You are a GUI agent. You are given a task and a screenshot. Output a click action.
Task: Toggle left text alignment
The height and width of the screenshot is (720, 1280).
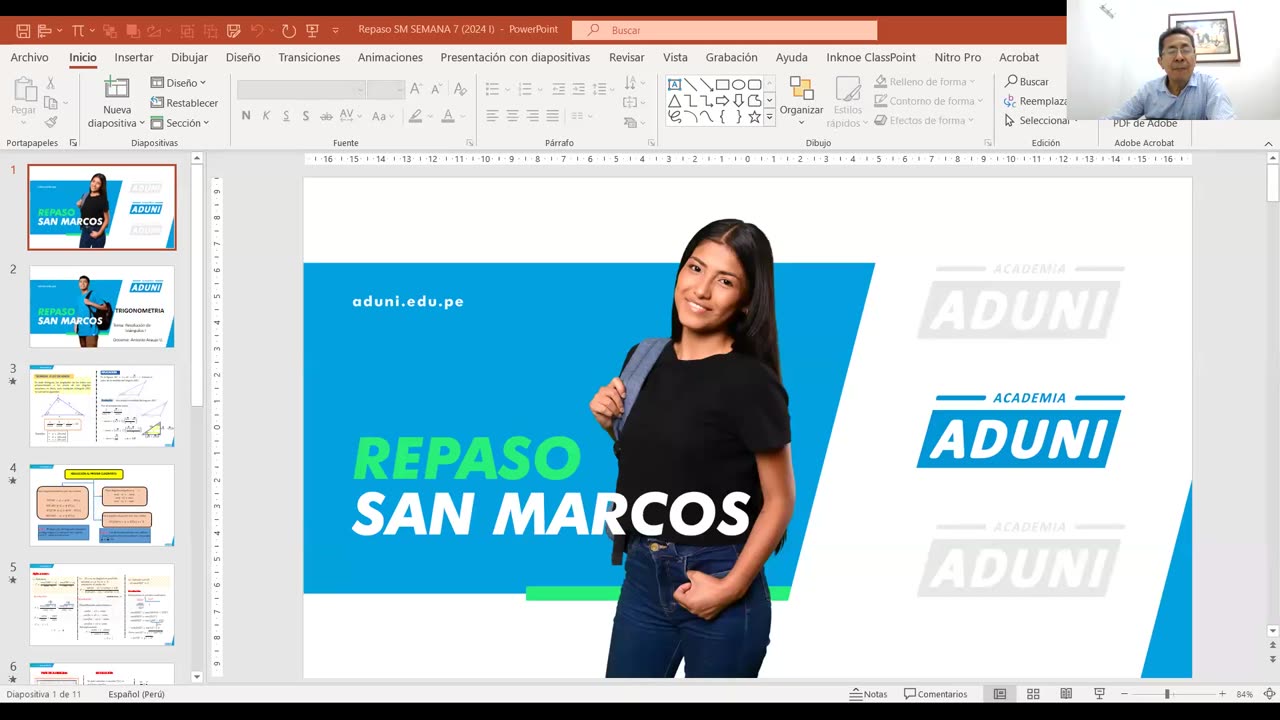pyautogui.click(x=492, y=116)
